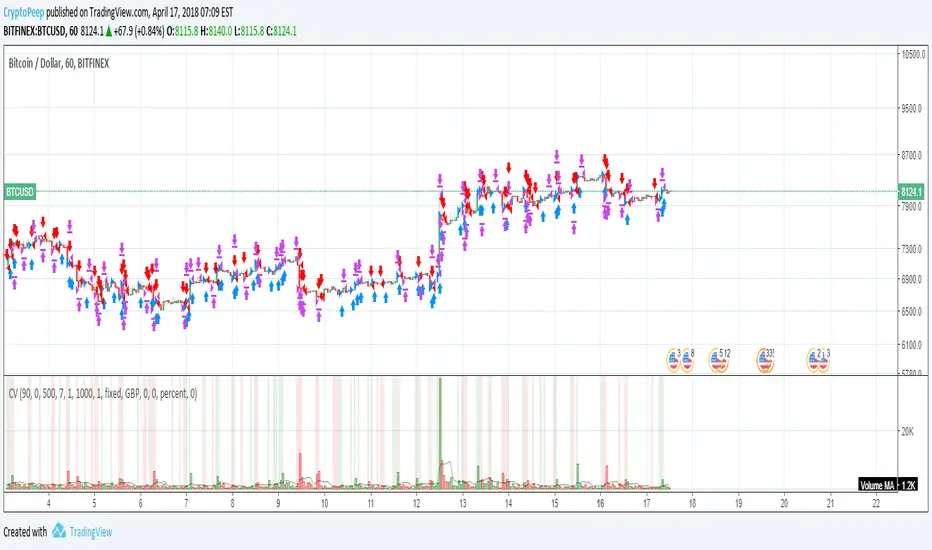The height and width of the screenshot is (550, 932).
Task: Click the Bitcoin / Dollar, 60, BITFINEX title
Action: 59,63
